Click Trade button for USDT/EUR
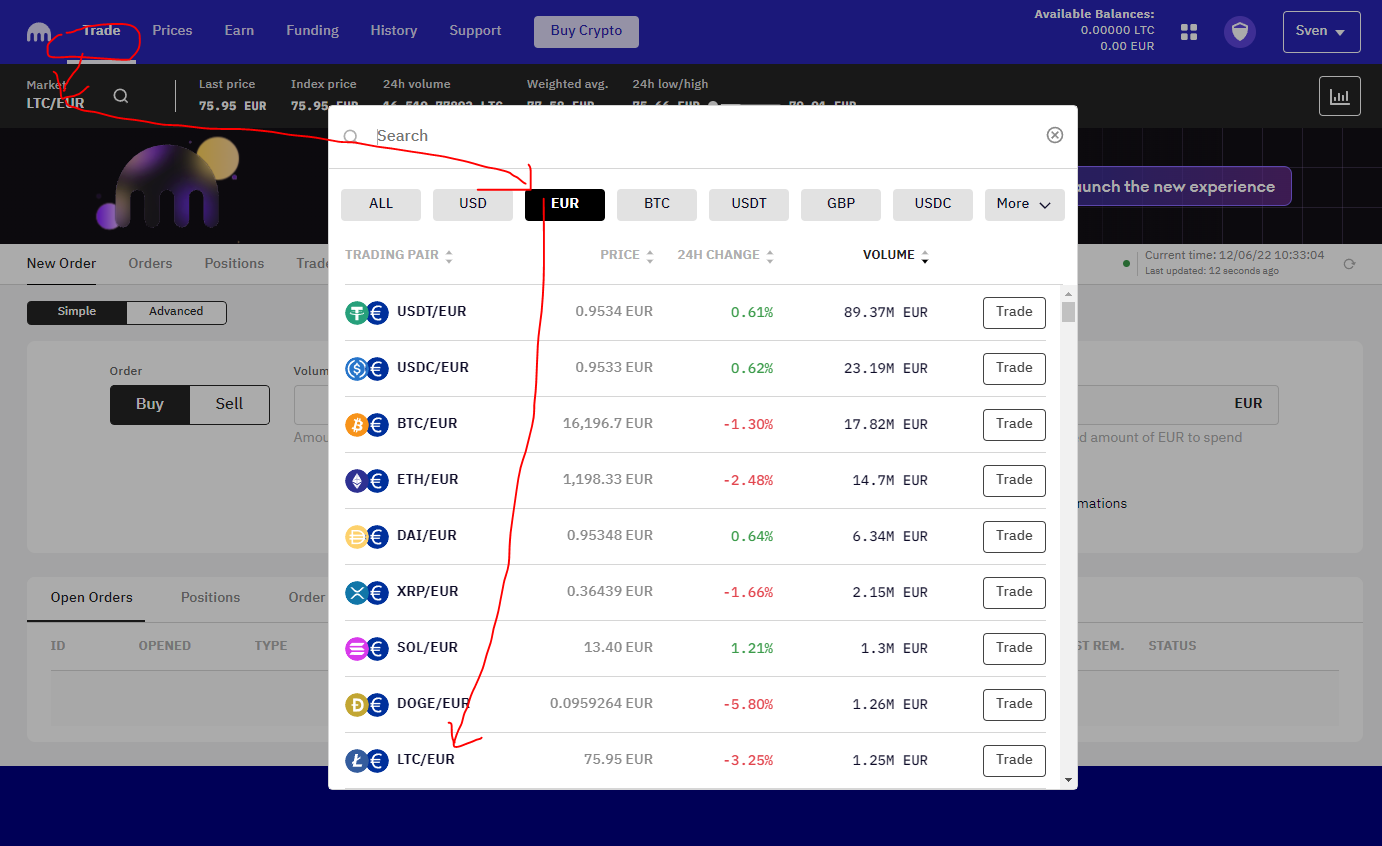Viewport: 1382px width, 846px height. click(x=1014, y=312)
